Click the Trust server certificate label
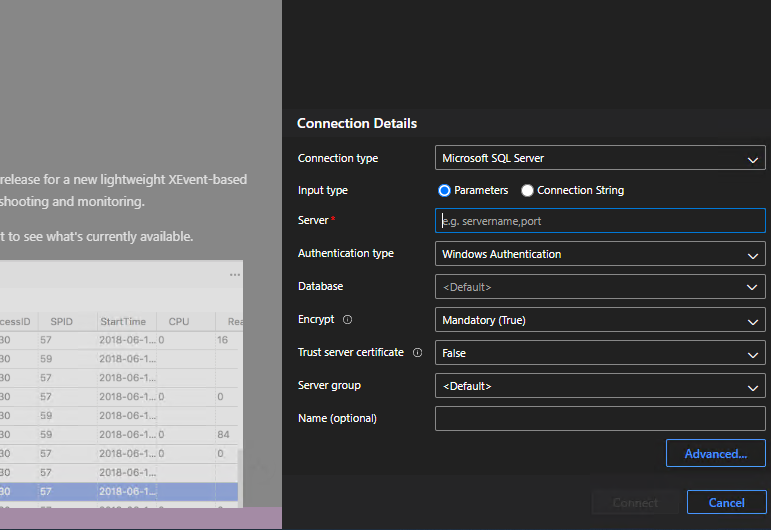Viewport: 771px width, 530px height. [x=351, y=352]
